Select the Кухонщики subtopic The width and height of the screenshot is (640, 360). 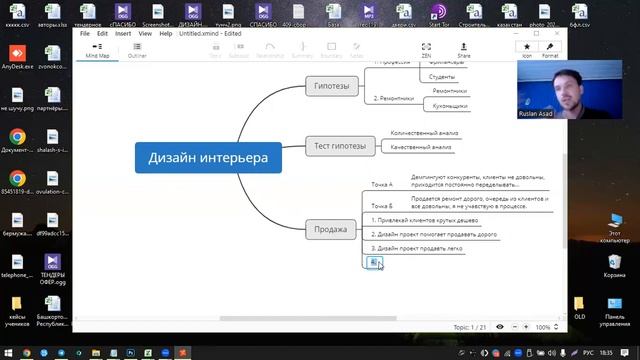(450, 106)
